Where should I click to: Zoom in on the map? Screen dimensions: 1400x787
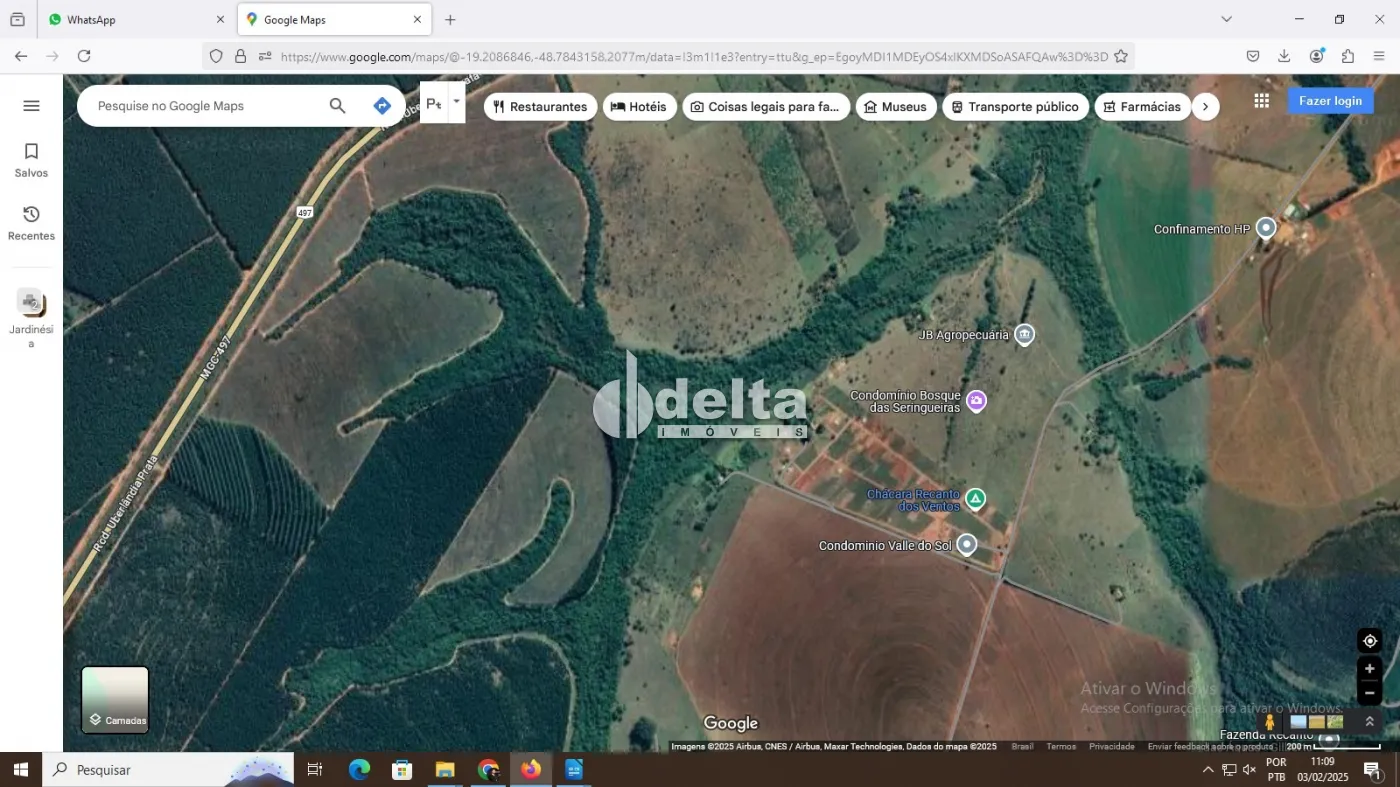(1369, 669)
